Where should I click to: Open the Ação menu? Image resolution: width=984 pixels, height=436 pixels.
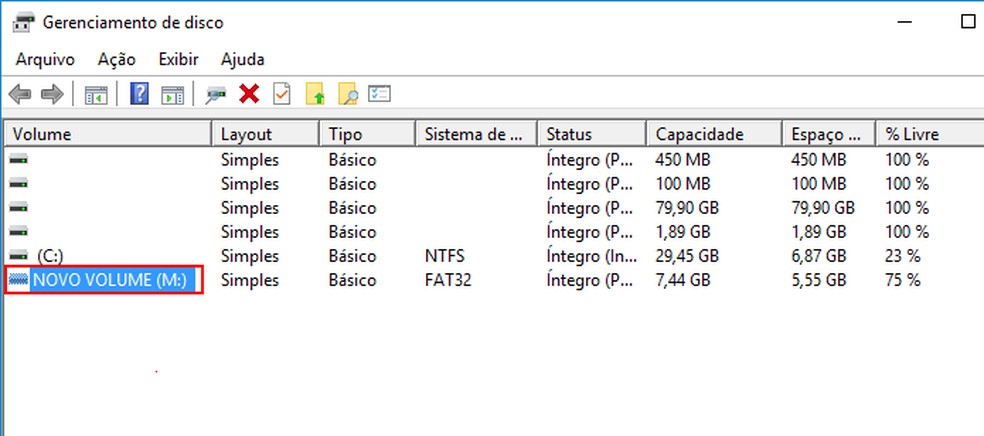click(116, 59)
